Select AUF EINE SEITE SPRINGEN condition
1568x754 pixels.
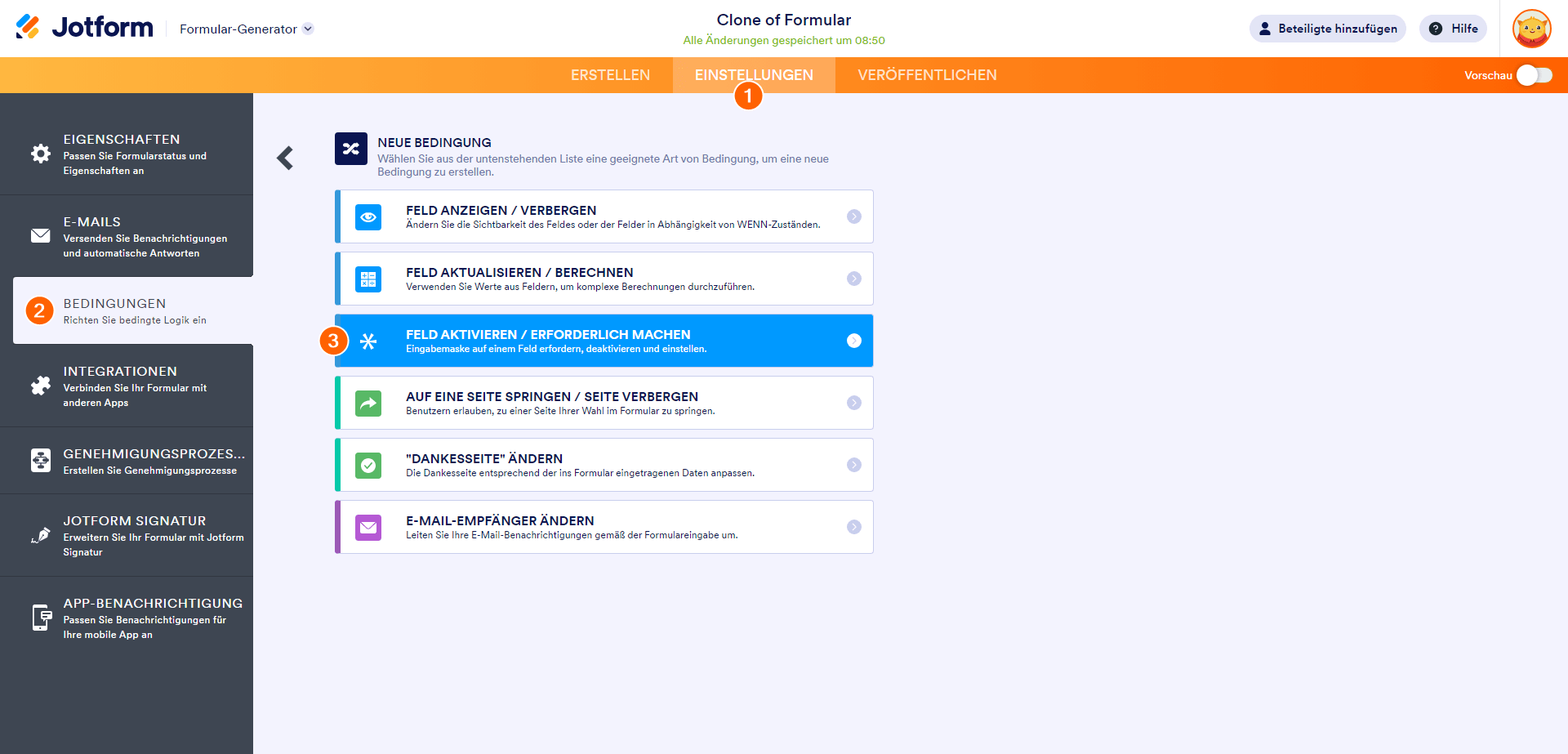click(604, 403)
